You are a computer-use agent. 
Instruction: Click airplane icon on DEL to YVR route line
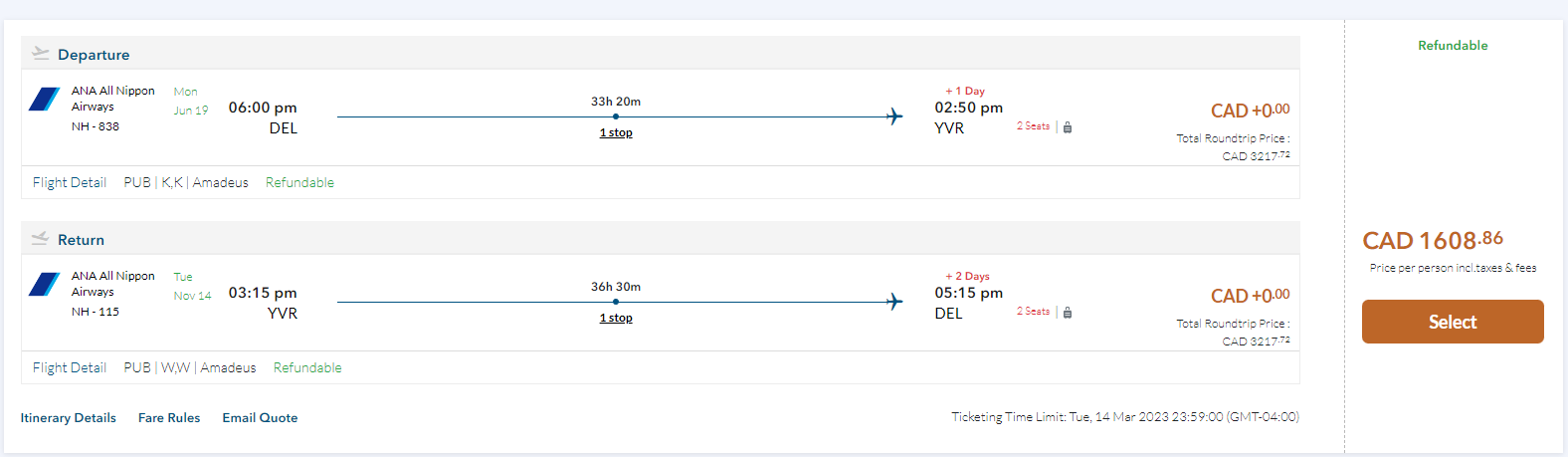[x=894, y=116]
